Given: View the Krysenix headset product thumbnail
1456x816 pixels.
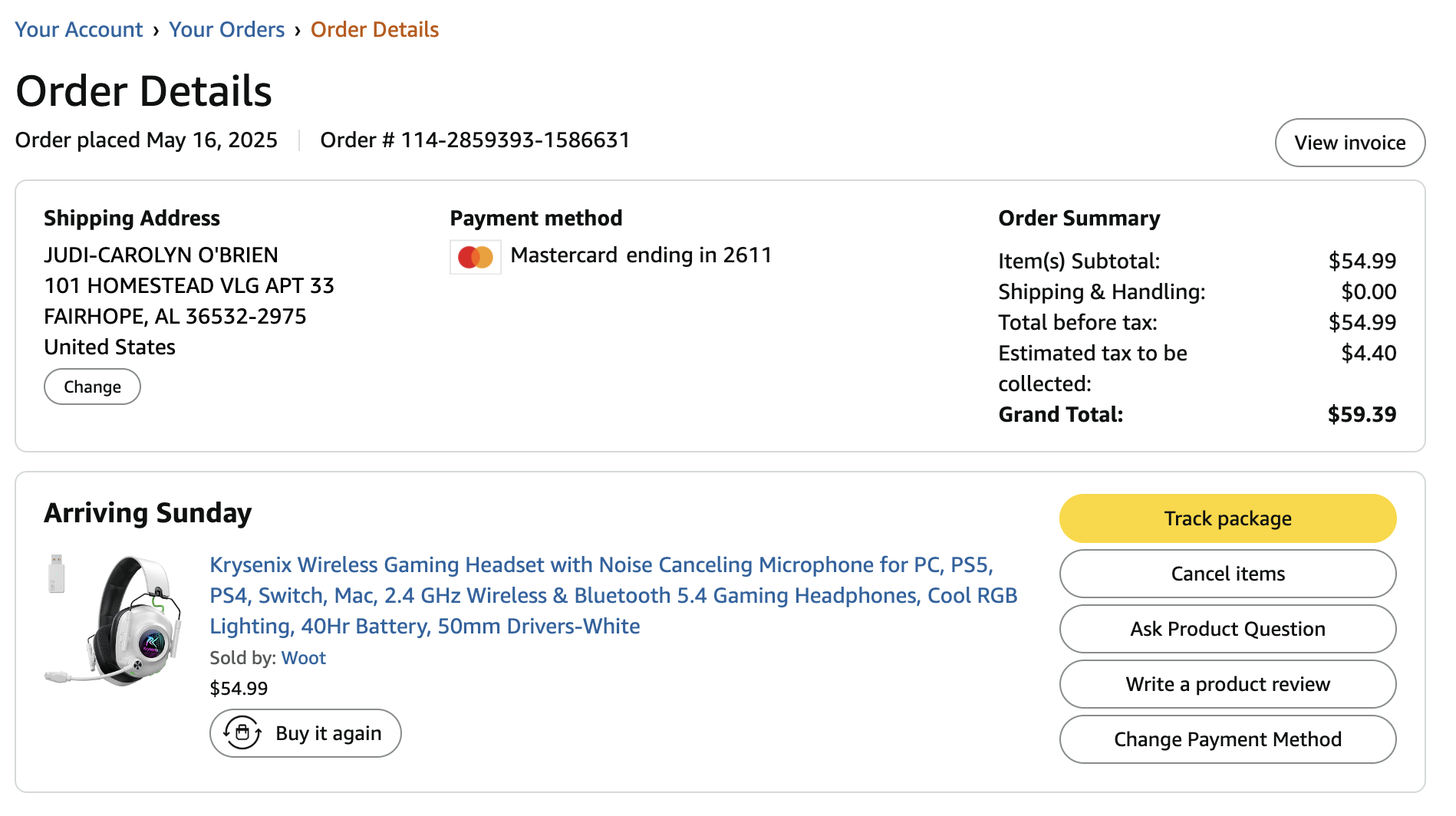Looking at the screenshot, I should click(114, 620).
